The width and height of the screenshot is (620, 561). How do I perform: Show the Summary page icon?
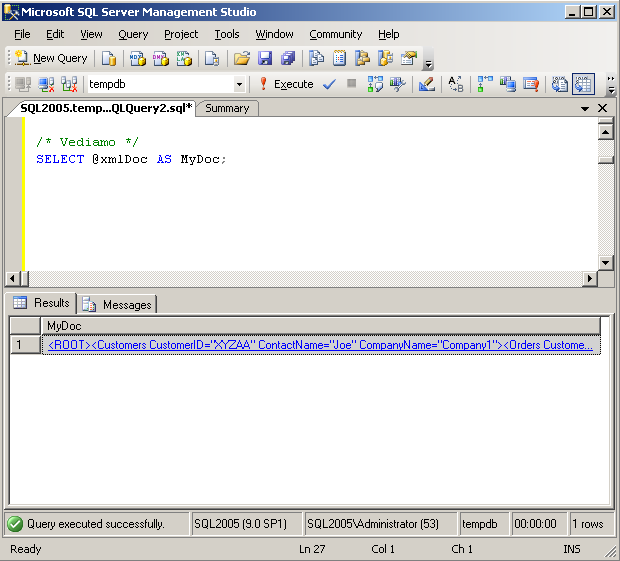coord(339,59)
